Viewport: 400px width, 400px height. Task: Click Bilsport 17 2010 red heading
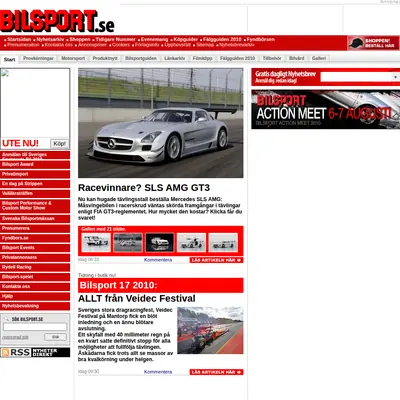[x=161, y=285]
